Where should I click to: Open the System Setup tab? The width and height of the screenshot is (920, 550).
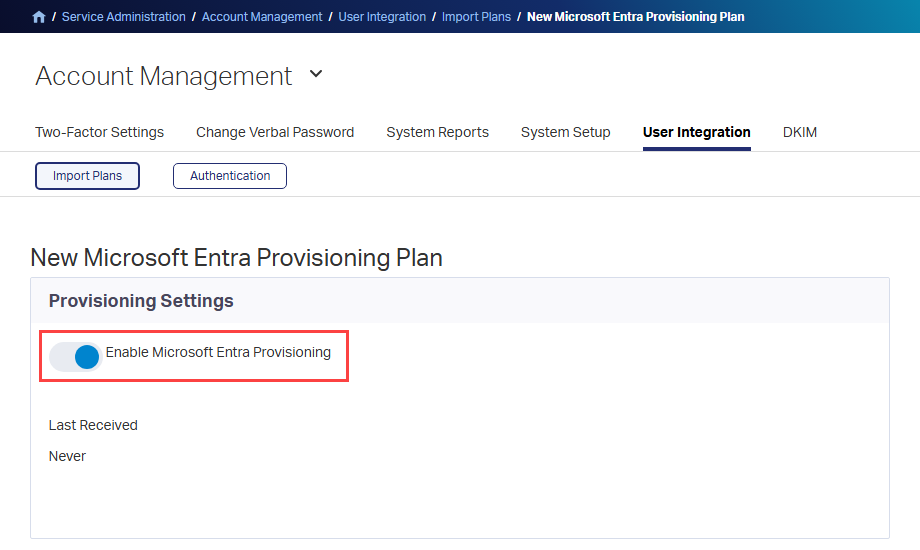click(x=566, y=132)
